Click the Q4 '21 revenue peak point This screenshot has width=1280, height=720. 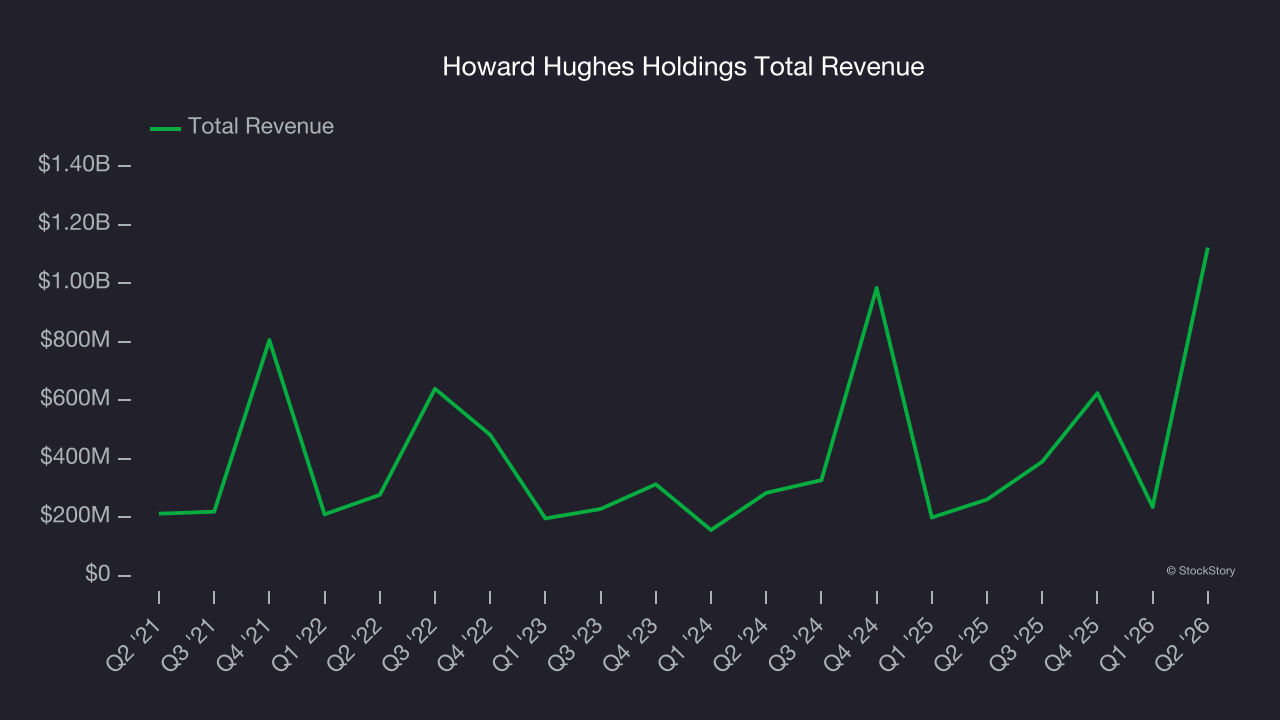click(269, 339)
